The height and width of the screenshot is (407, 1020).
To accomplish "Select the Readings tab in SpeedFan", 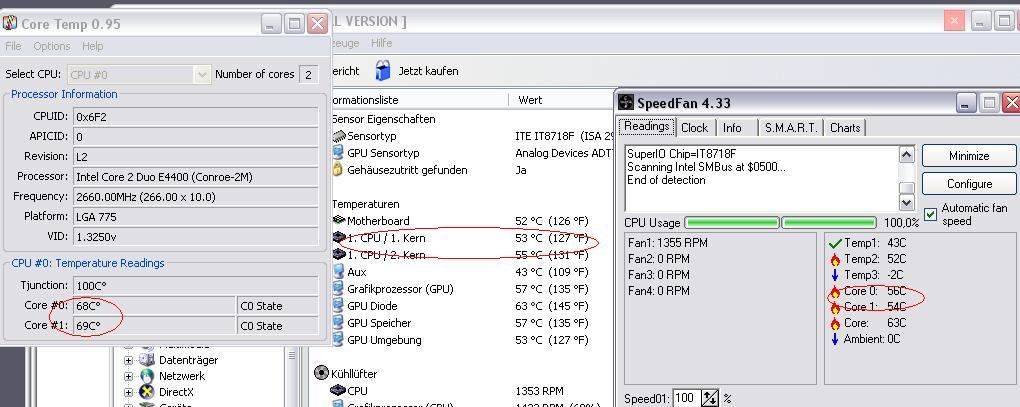I will coord(647,126).
